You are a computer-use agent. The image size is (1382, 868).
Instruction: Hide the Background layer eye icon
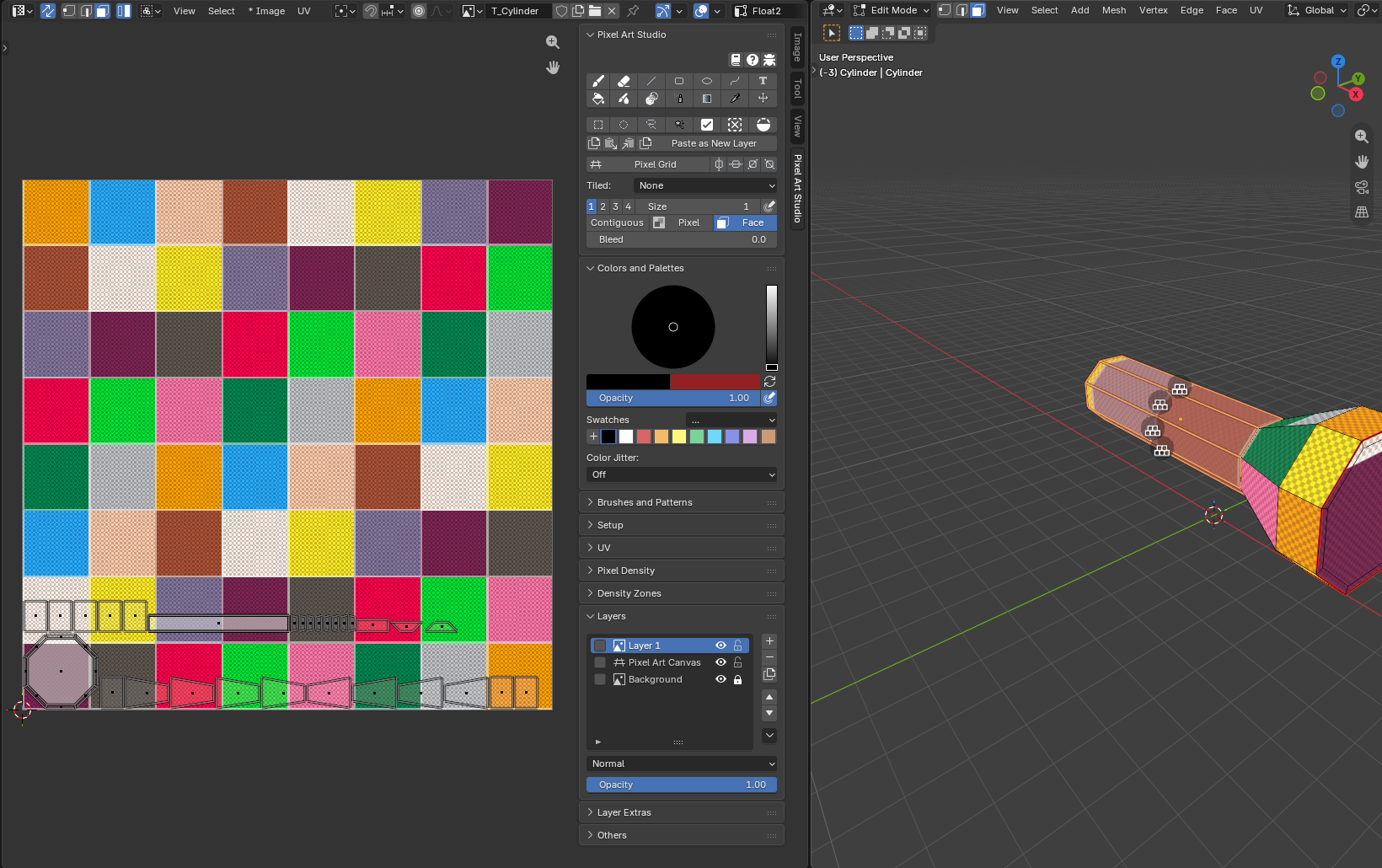pos(720,679)
